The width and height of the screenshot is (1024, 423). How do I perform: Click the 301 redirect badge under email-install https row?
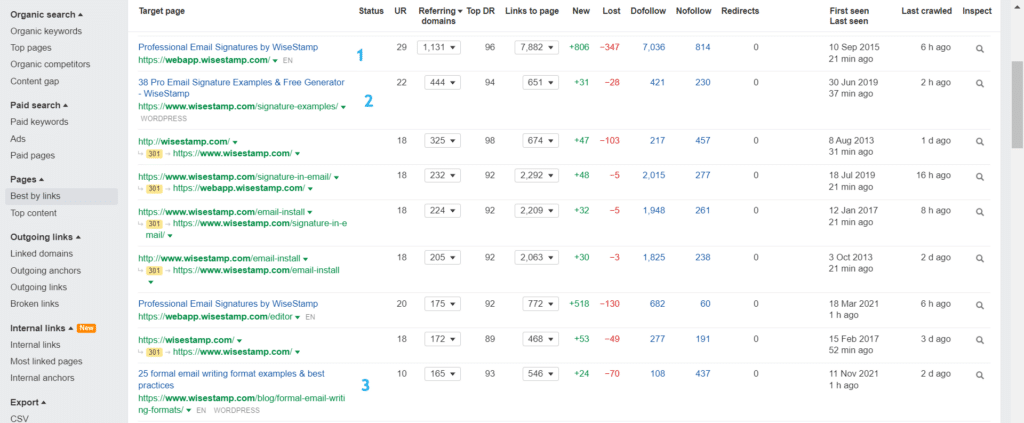click(153, 223)
